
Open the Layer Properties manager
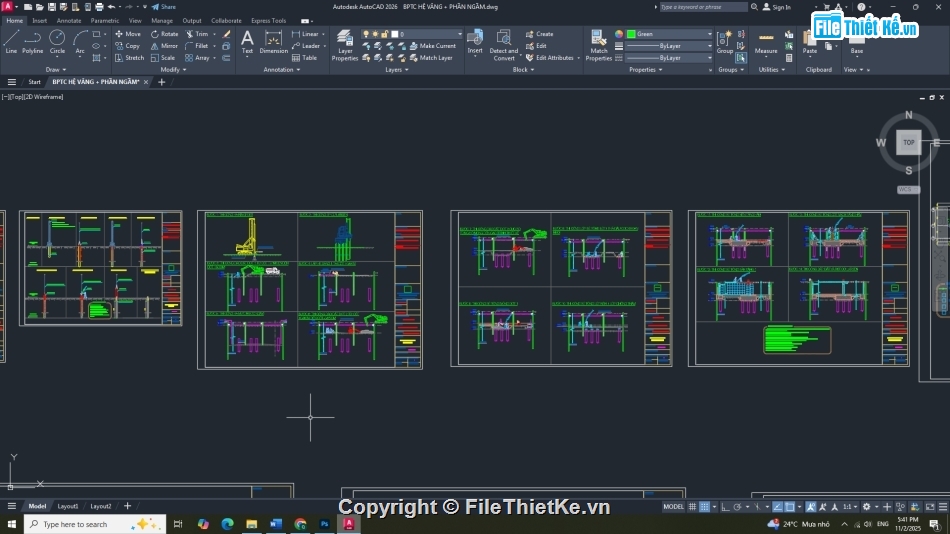pyautogui.click(x=345, y=45)
